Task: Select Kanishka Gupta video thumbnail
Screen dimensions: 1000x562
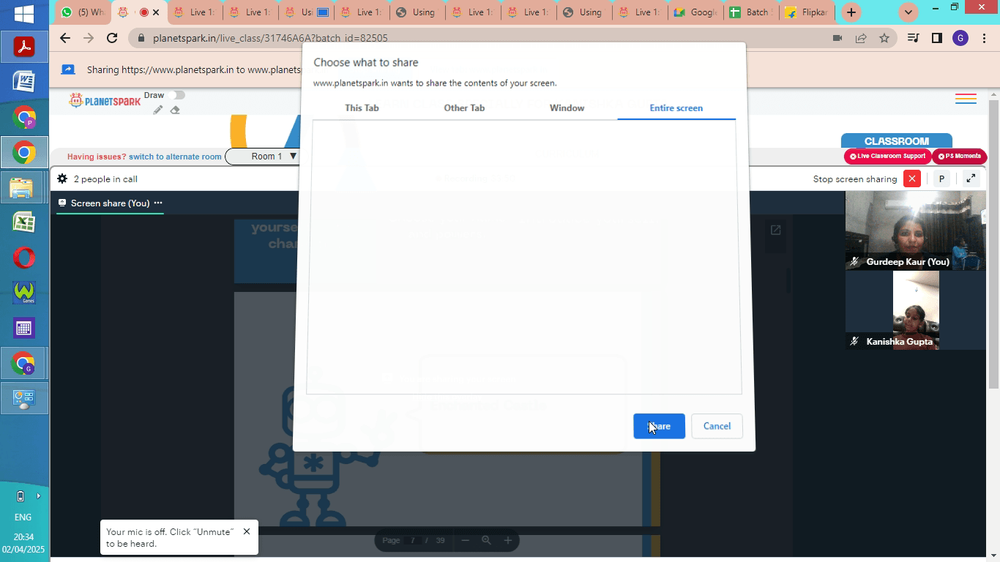Action: (915, 310)
